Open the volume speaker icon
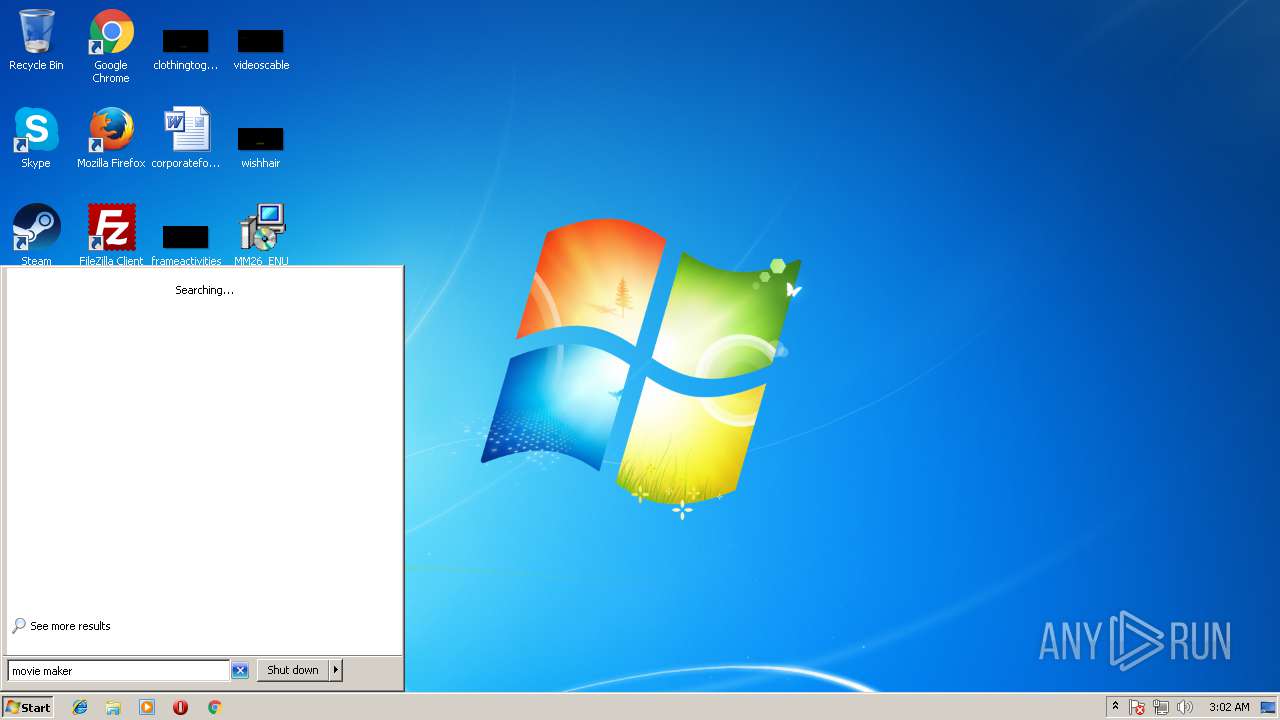Screen dimensions: 1280x720 coord(1185,707)
